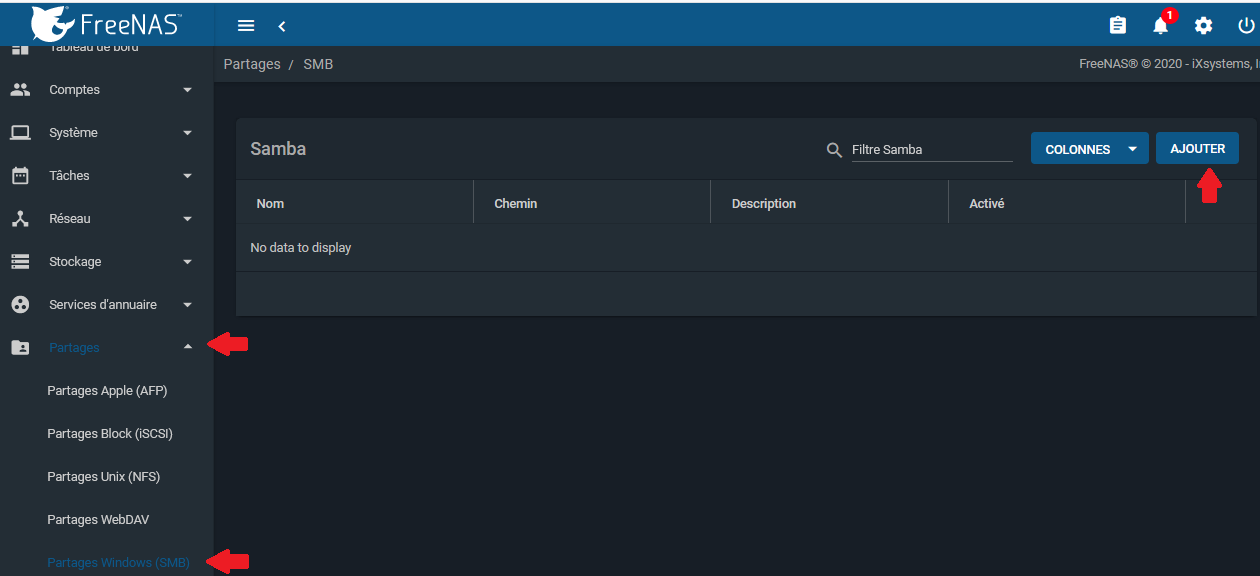Open the alerts bell notification icon
Screen dimensions: 1260x576
coord(1160,26)
